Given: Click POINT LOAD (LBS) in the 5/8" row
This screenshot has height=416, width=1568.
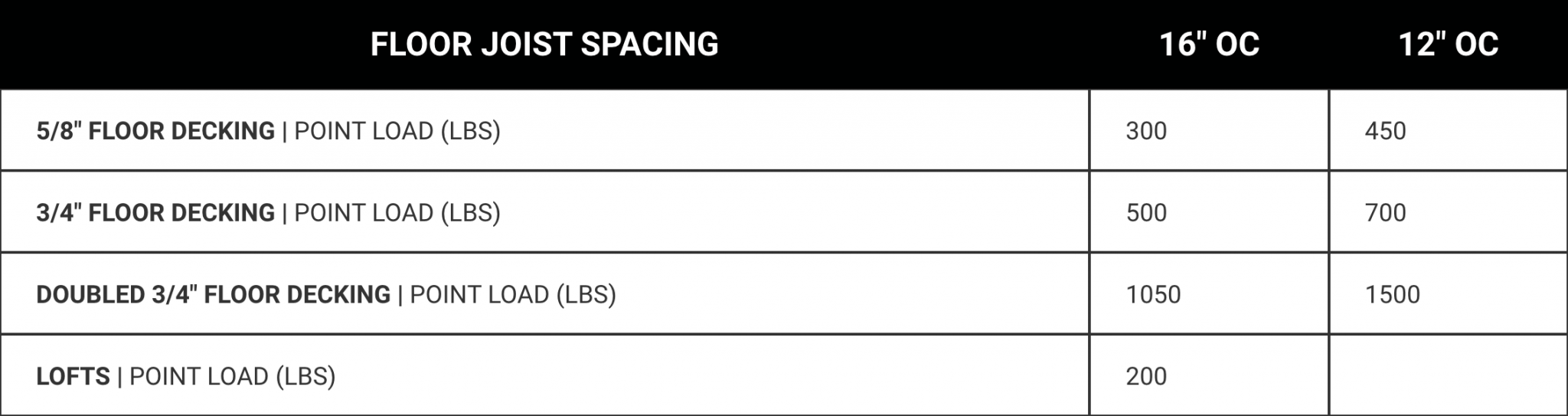Looking at the screenshot, I should click(x=397, y=131).
